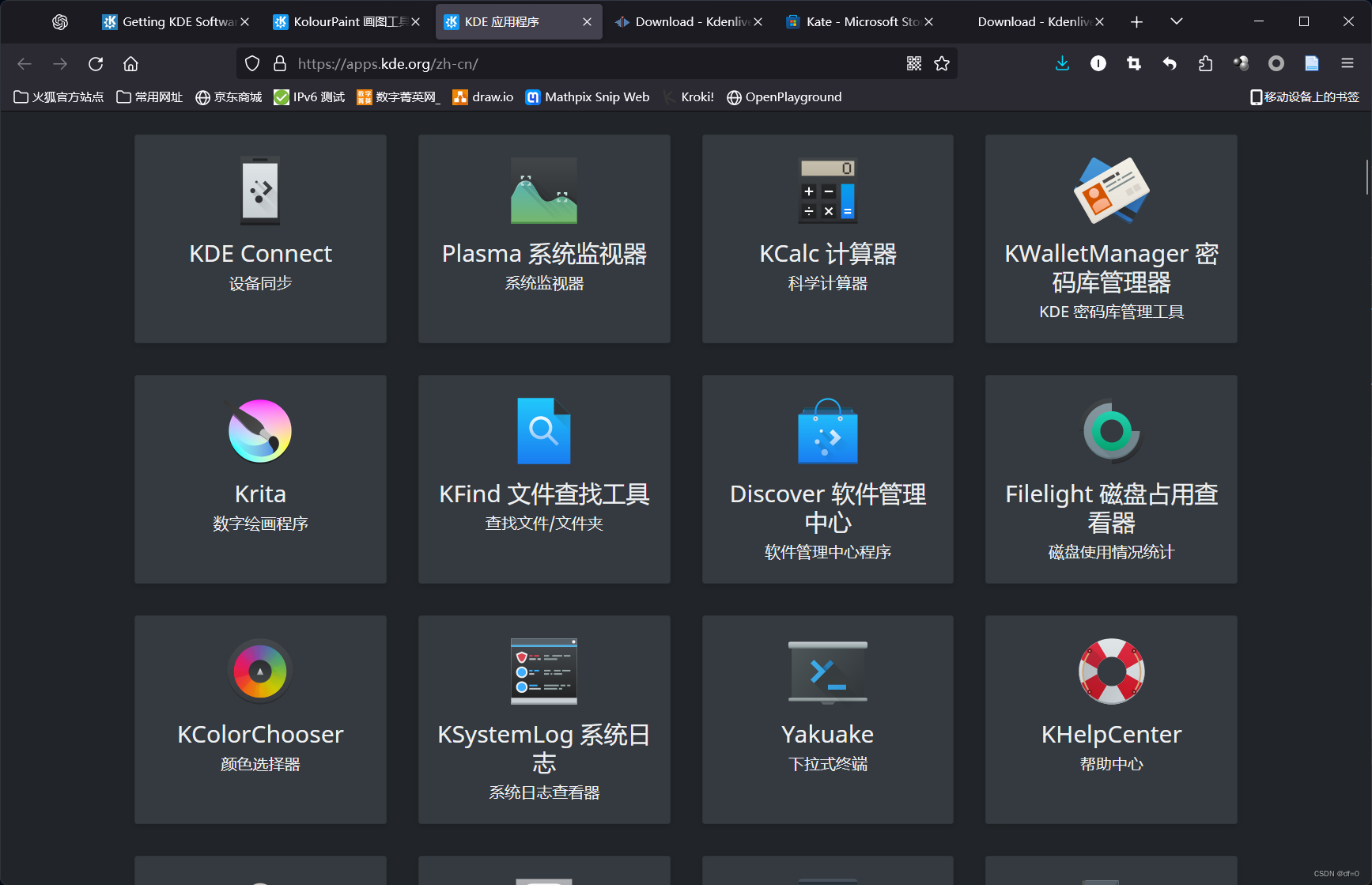Open the Downloads arrow in the browser toolbar

[1062, 63]
